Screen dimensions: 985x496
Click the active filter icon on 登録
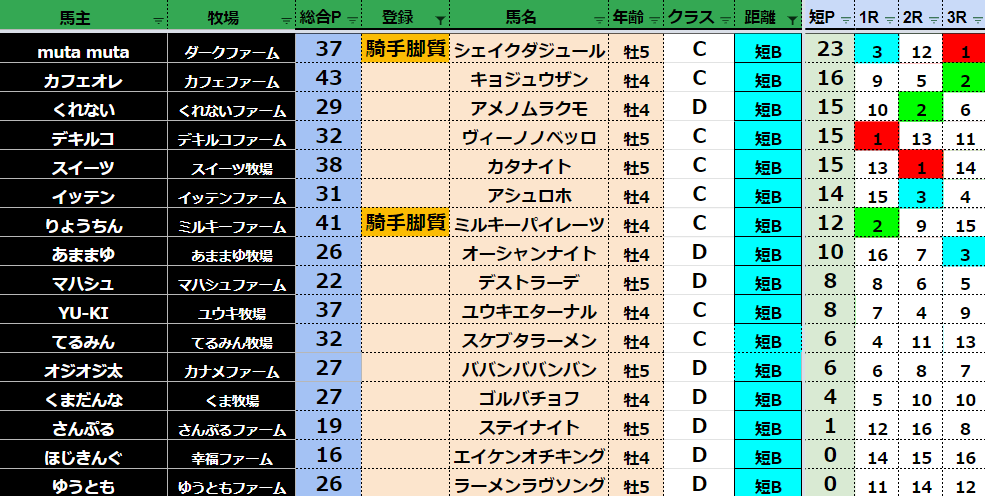point(439,19)
